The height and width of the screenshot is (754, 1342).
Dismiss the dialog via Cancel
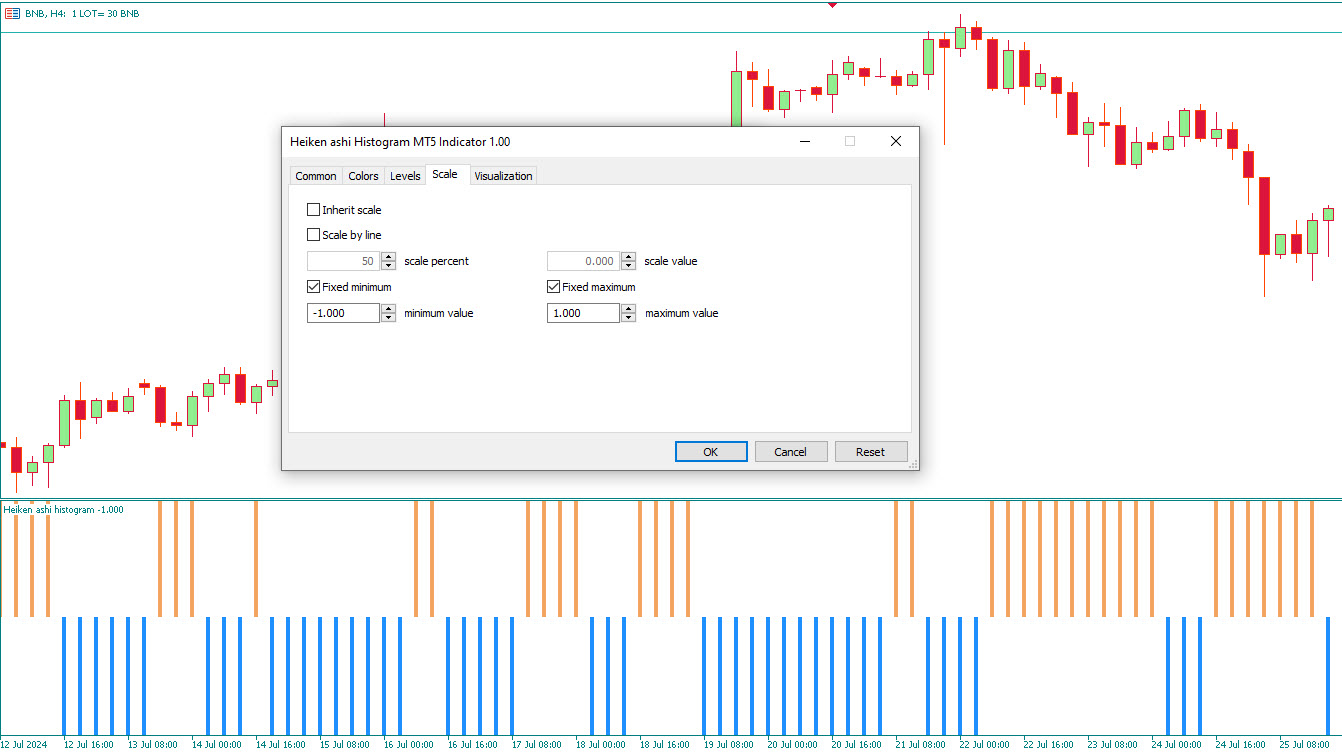pos(791,451)
